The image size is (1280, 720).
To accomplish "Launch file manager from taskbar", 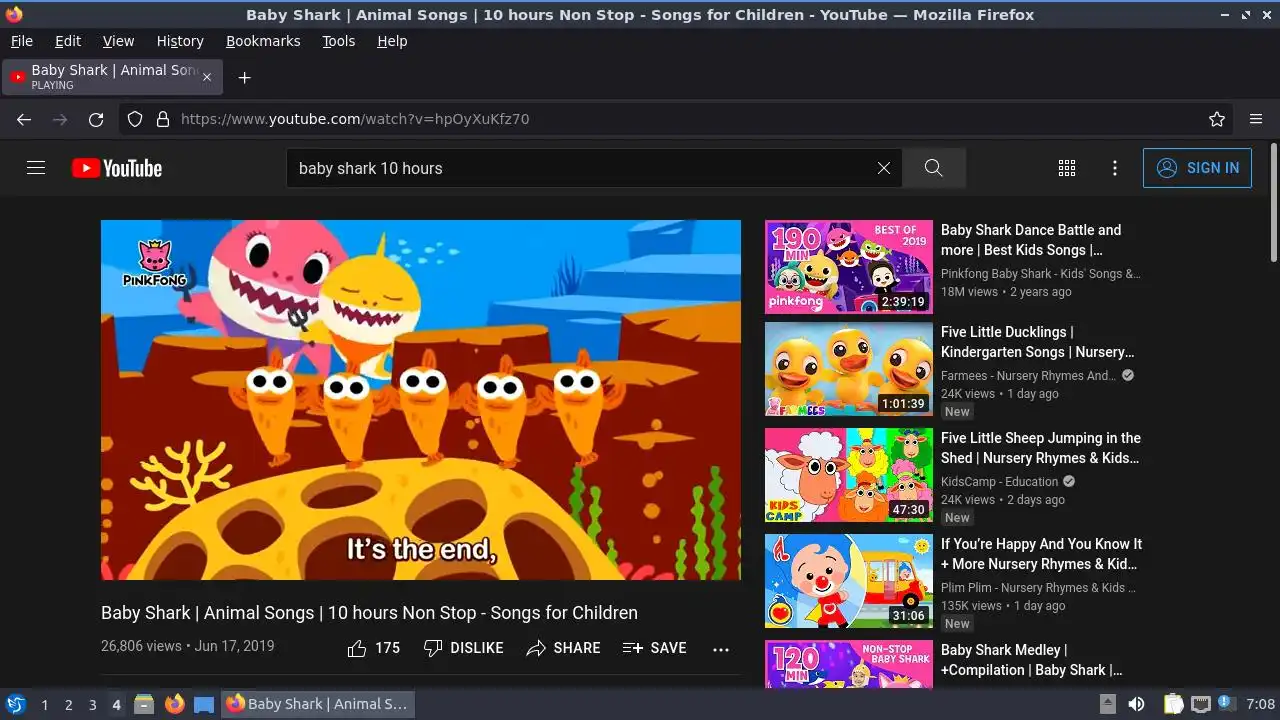I will click(144, 704).
